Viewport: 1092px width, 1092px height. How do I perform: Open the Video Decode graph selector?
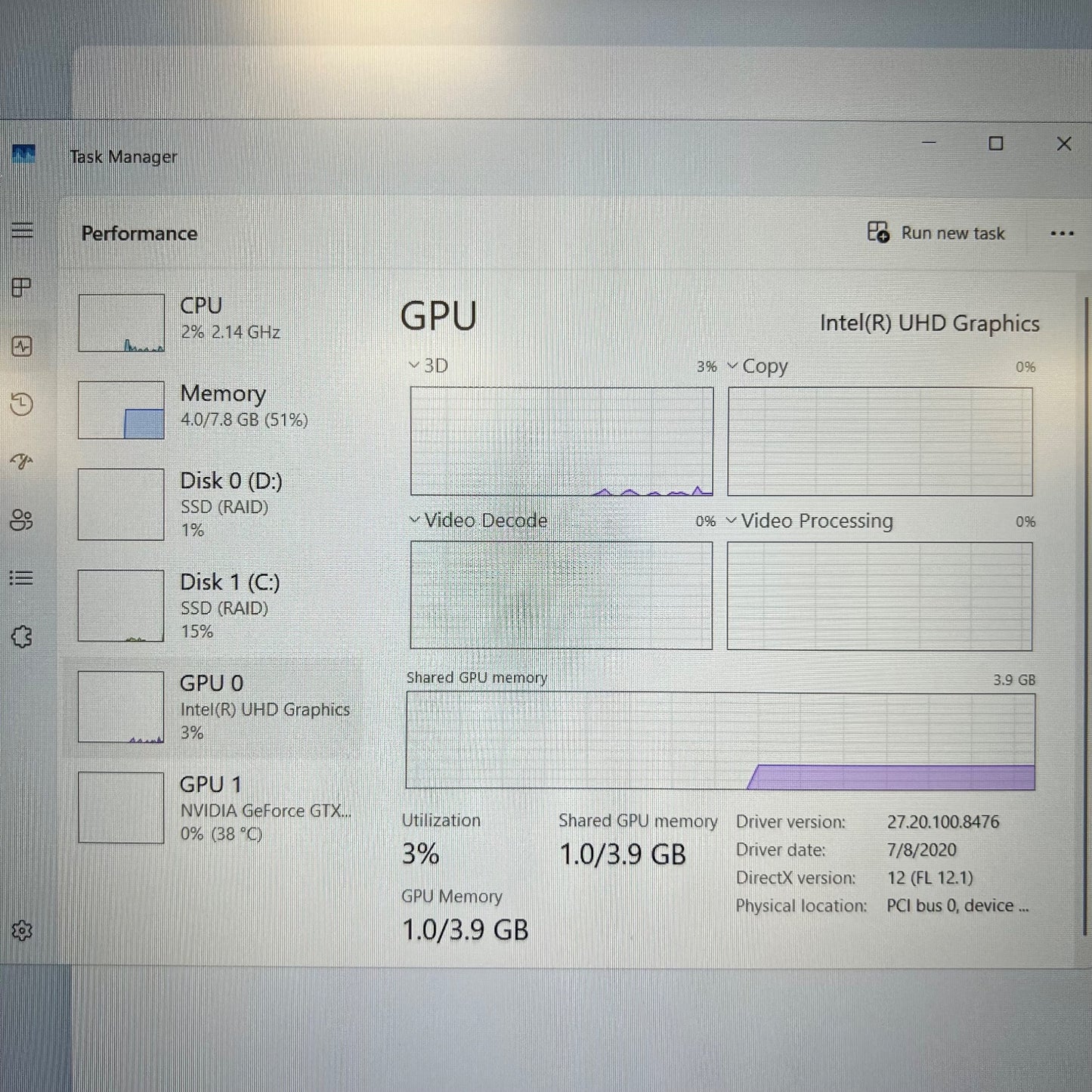[414, 520]
